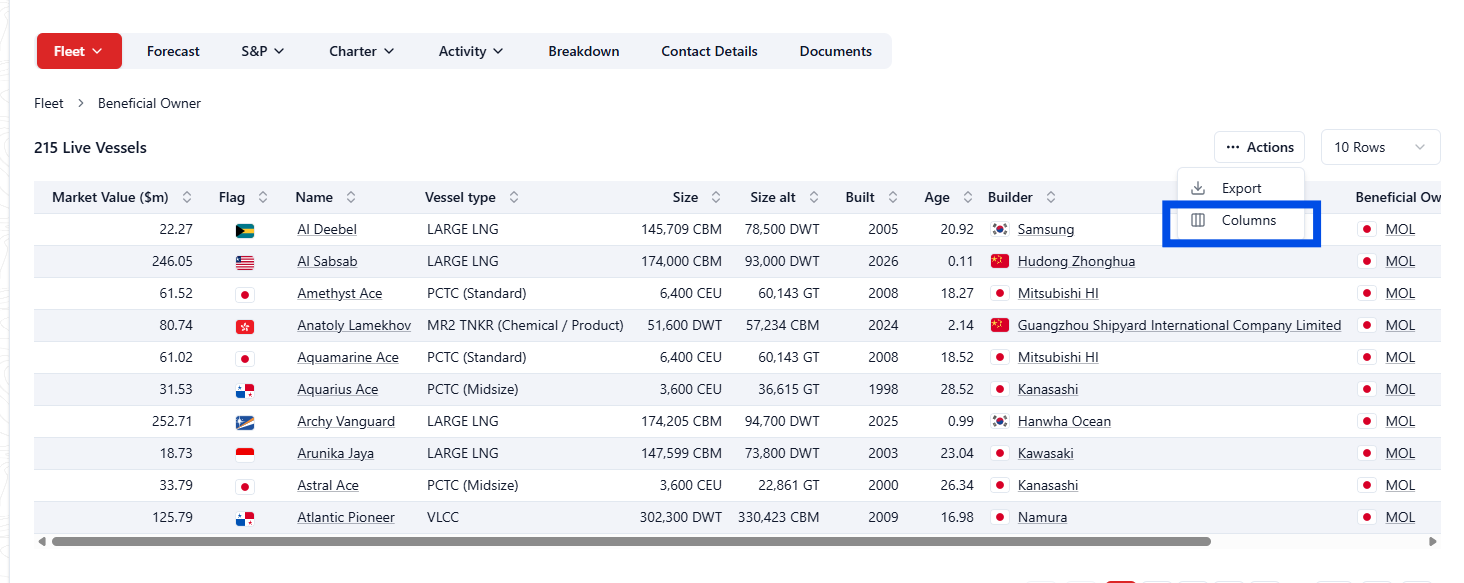
Task: Open the Astral Ace vessel link
Action: [x=328, y=485]
